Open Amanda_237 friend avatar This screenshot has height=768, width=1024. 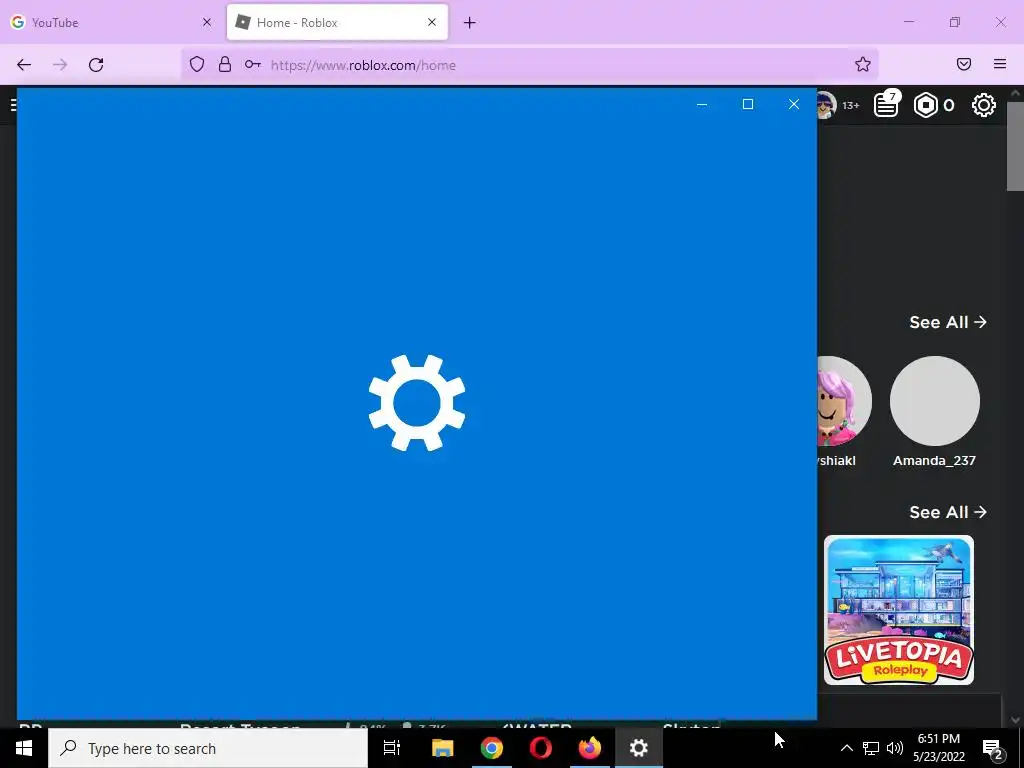(x=935, y=401)
